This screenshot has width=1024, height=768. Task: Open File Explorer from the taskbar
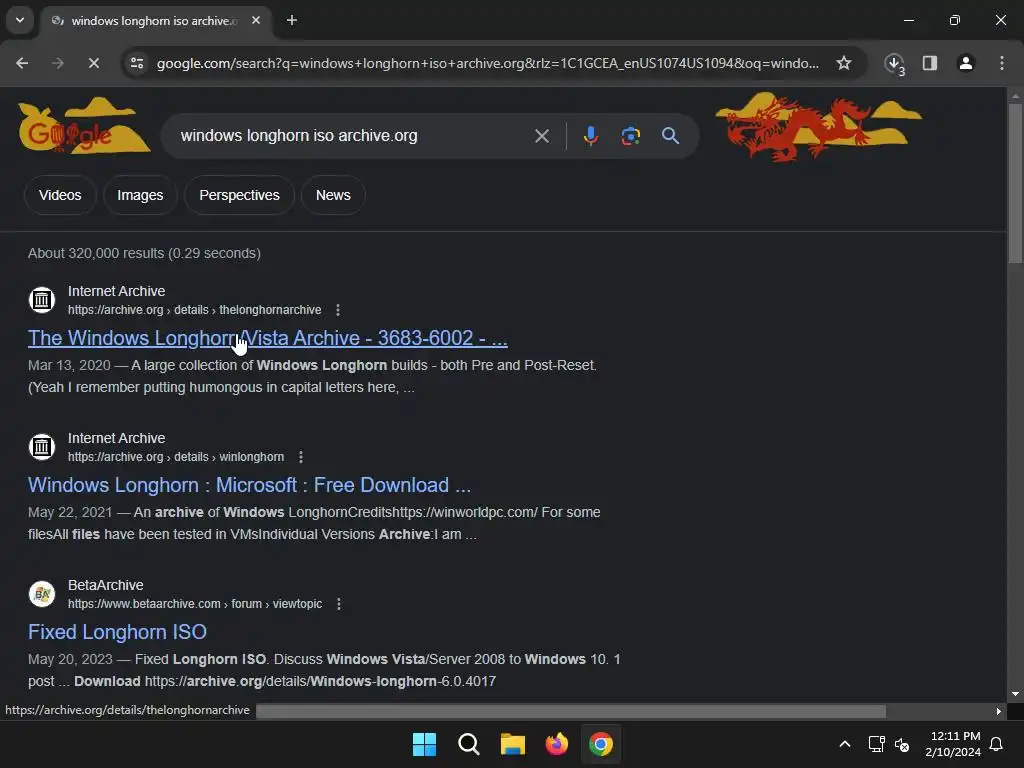pos(513,744)
